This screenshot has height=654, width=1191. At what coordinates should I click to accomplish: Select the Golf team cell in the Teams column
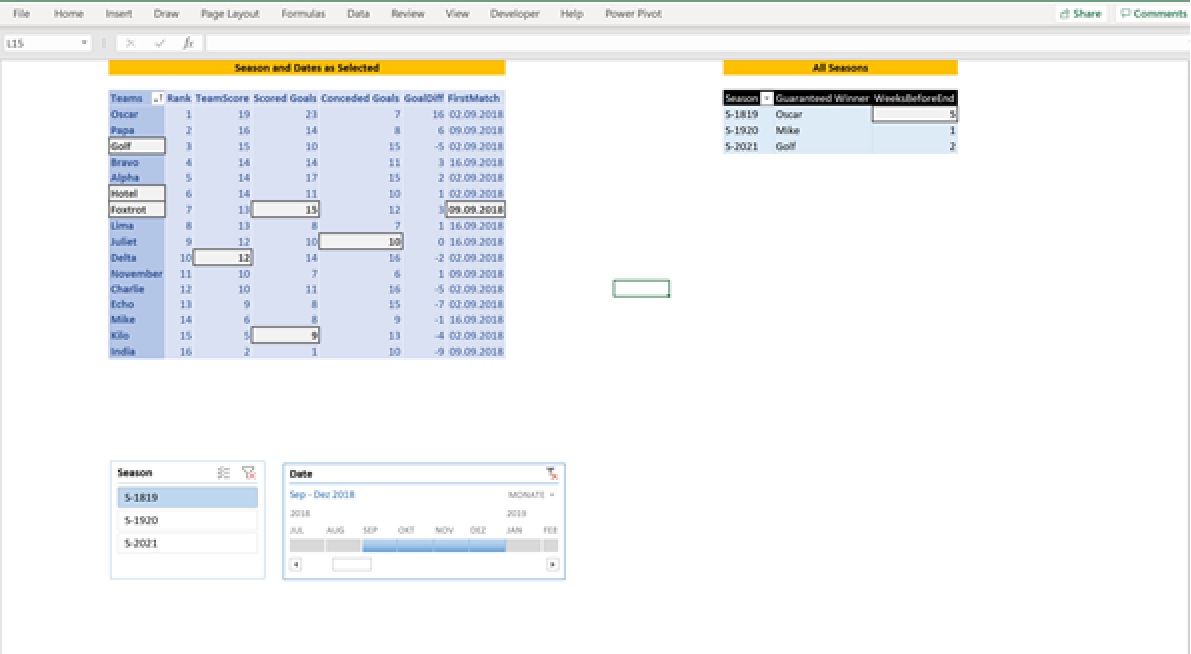pos(137,146)
